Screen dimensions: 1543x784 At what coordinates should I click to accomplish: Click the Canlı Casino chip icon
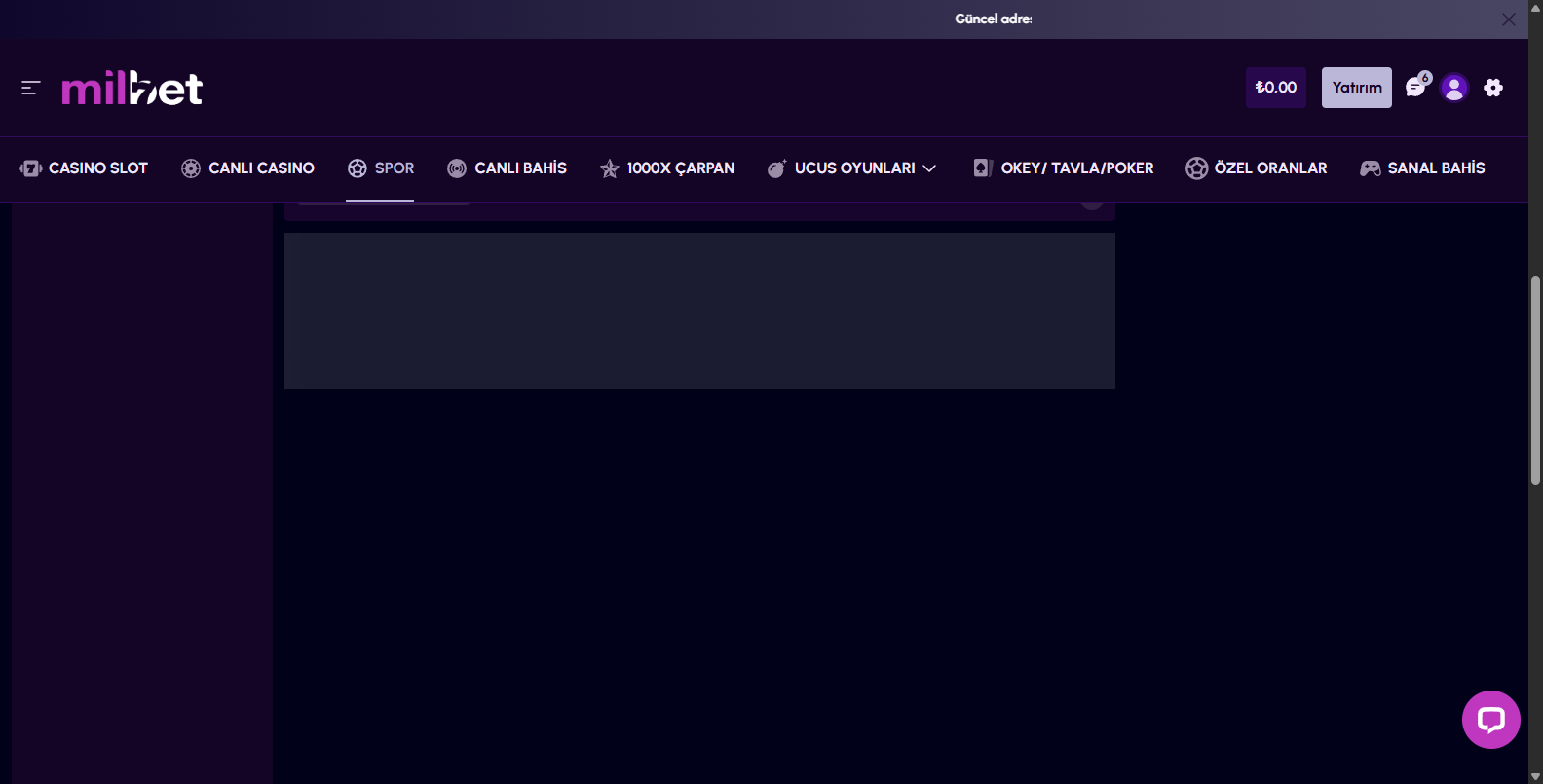[191, 168]
